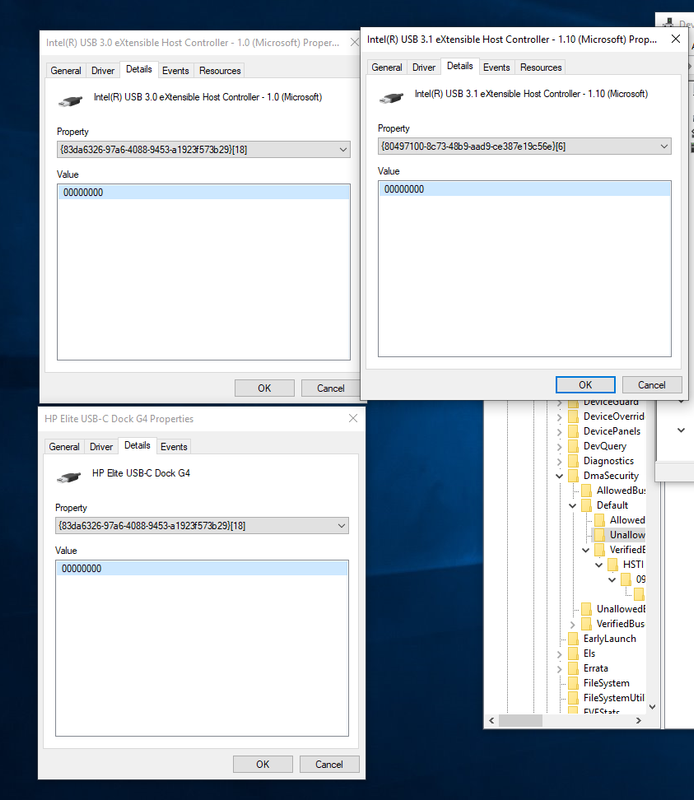Click right arrow of registry horizontal scrollbar
Image resolution: width=694 pixels, height=800 pixels.
(638, 720)
